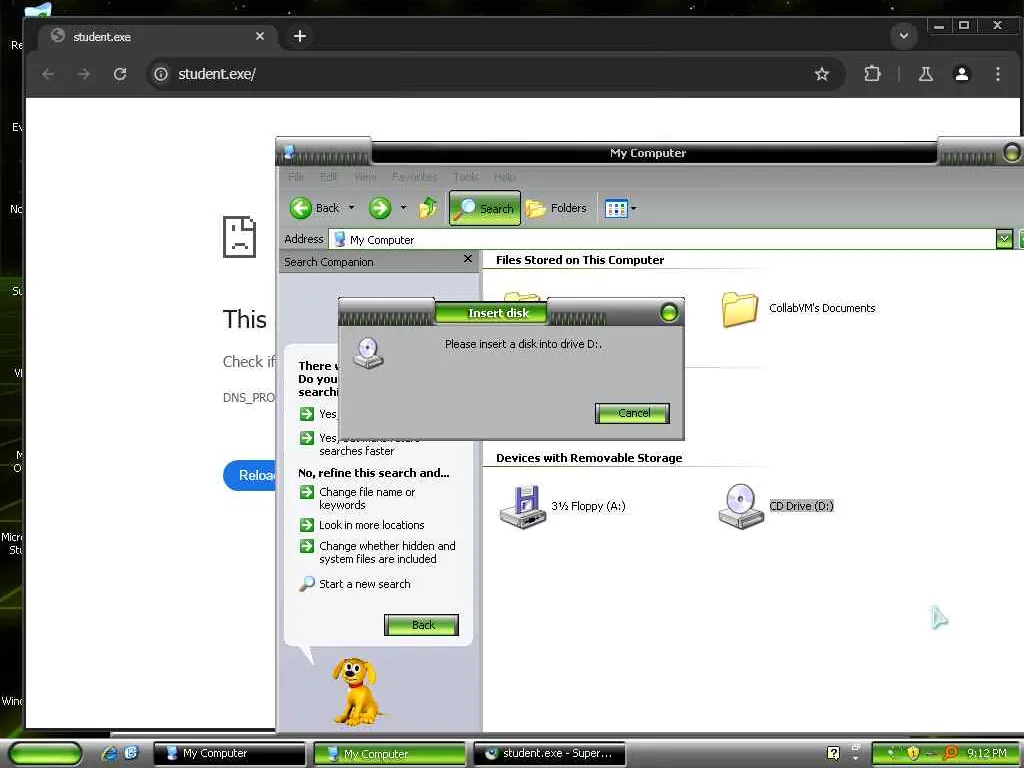This screenshot has height=768, width=1024.
Task: Click the search dog character
Action: pyautogui.click(x=357, y=691)
